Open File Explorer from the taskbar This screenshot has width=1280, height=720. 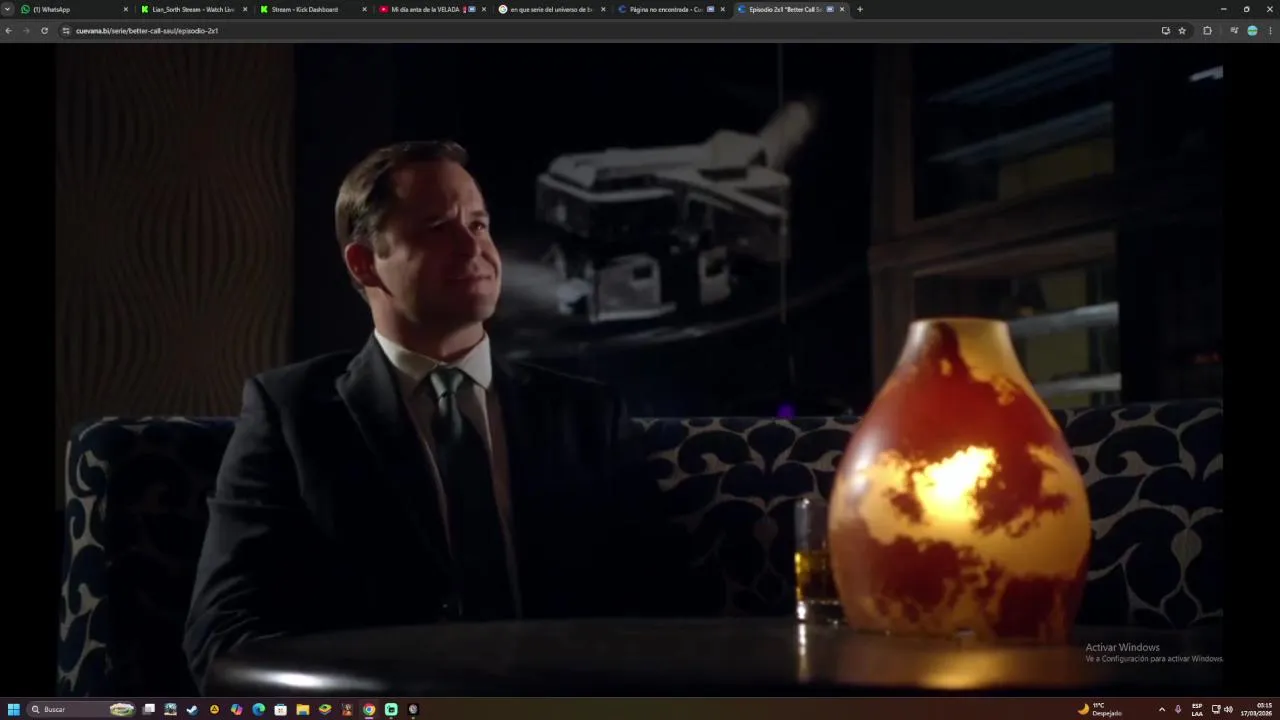303,709
